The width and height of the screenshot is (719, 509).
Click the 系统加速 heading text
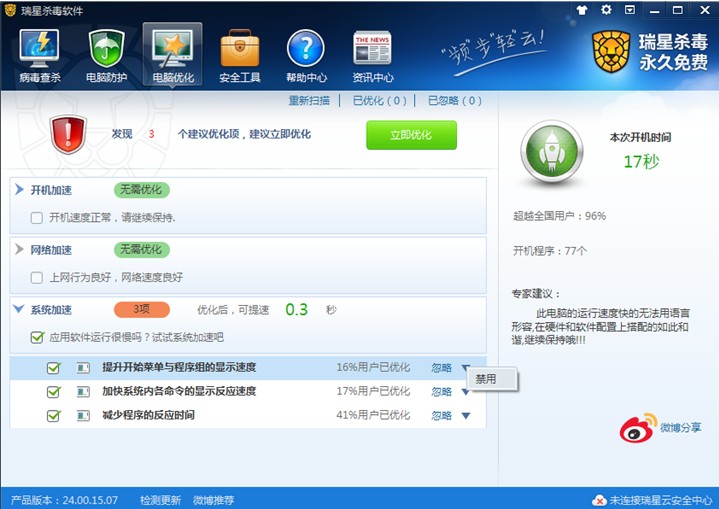tap(51, 310)
